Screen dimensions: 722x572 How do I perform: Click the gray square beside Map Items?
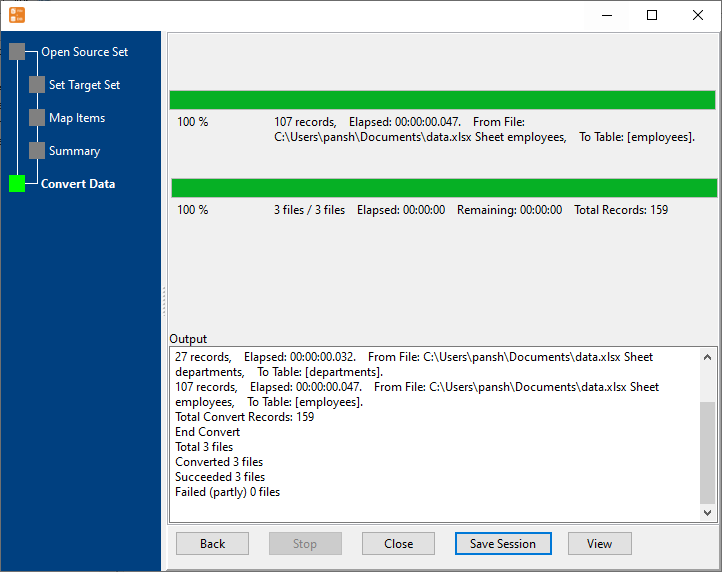[37, 118]
